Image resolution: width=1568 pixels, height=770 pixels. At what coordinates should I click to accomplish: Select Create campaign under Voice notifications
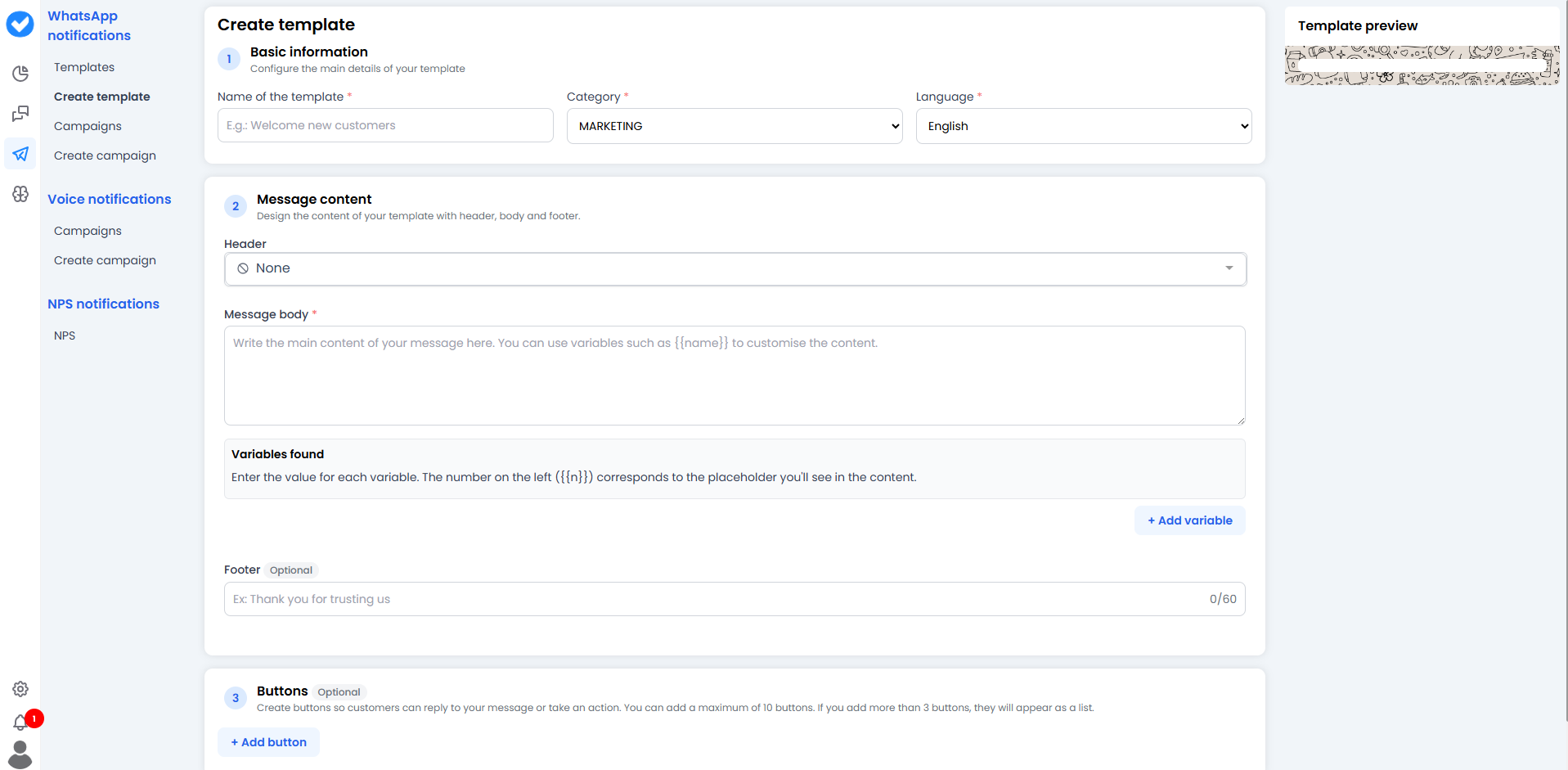pos(105,260)
